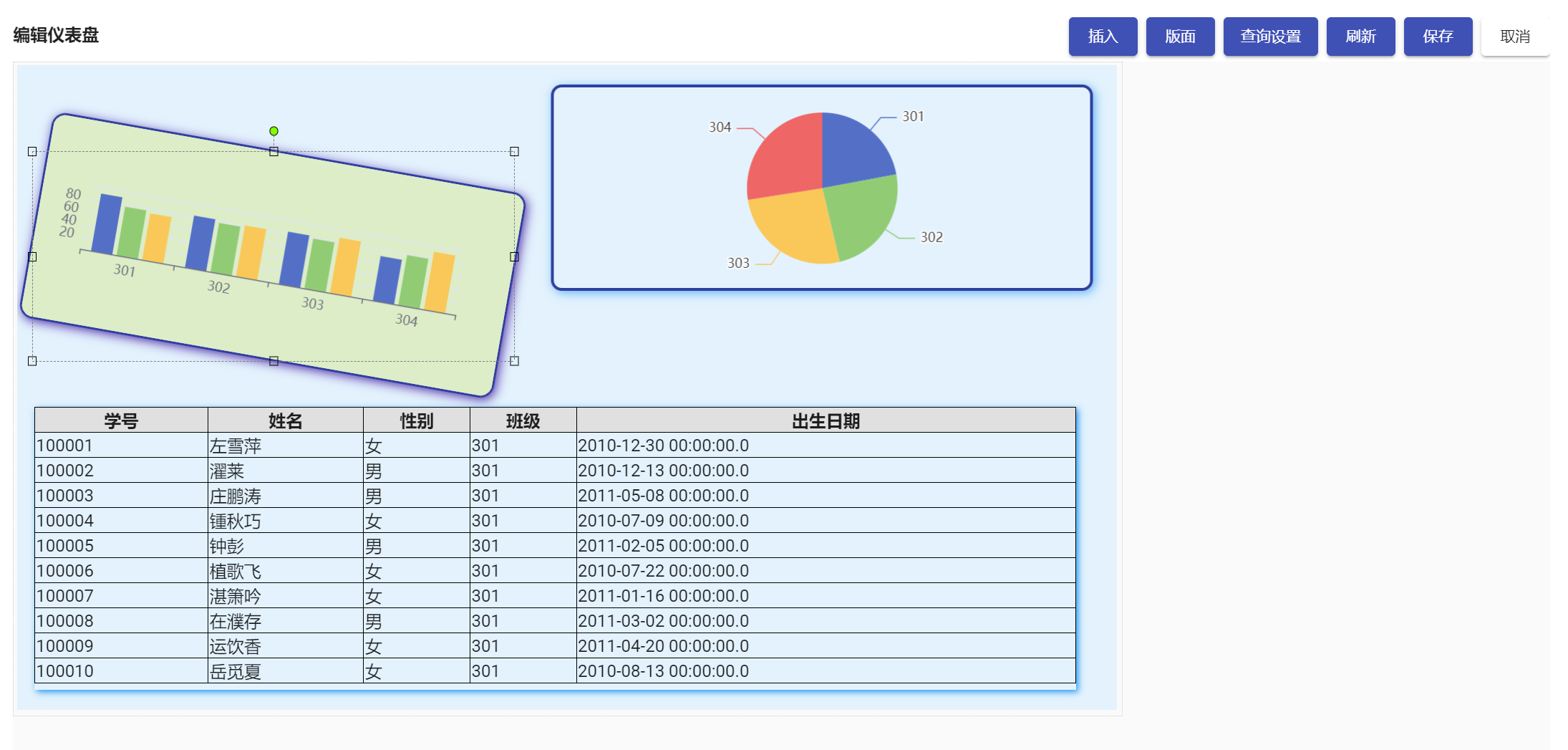Click the bottom-right resize handle of bar chart
Viewport: 1568px width, 750px height.
point(514,361)
